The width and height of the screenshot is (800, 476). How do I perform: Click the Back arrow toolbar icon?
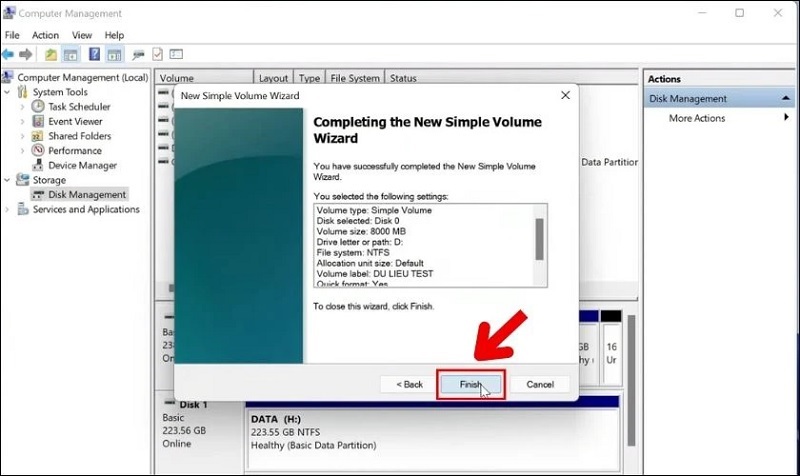(9, 54)
